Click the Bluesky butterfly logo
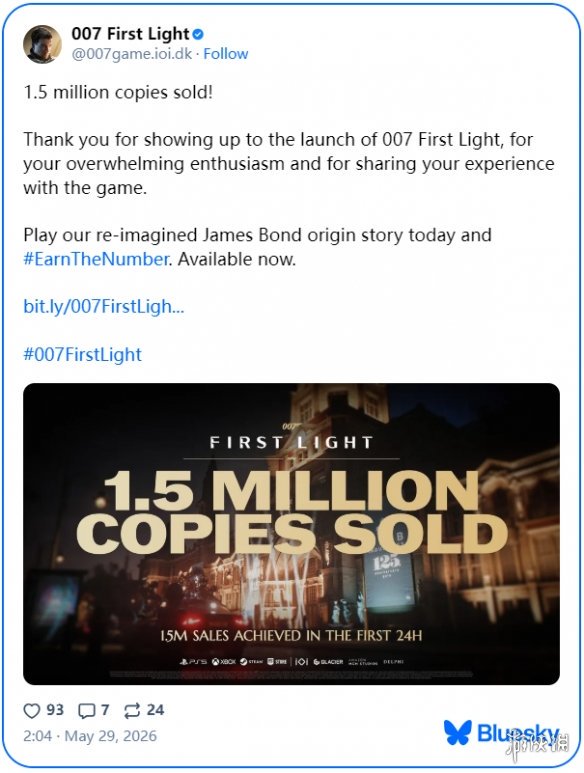 (457, 732)
